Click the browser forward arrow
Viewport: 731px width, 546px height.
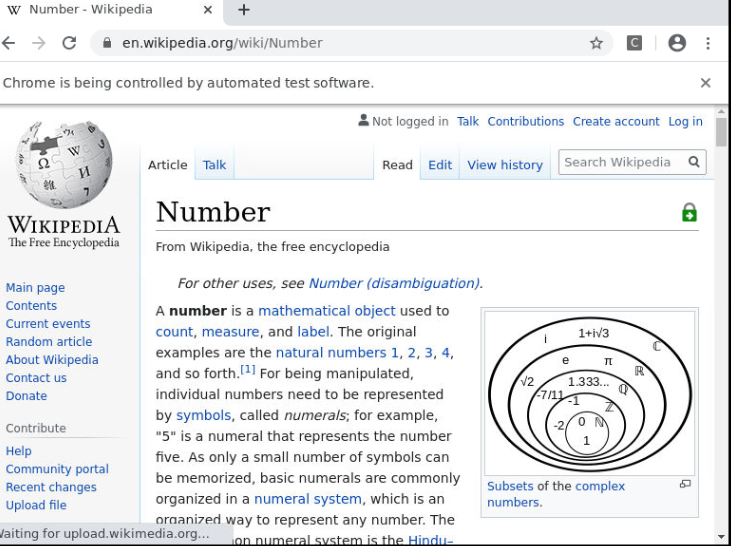click(x=39, y=43)
